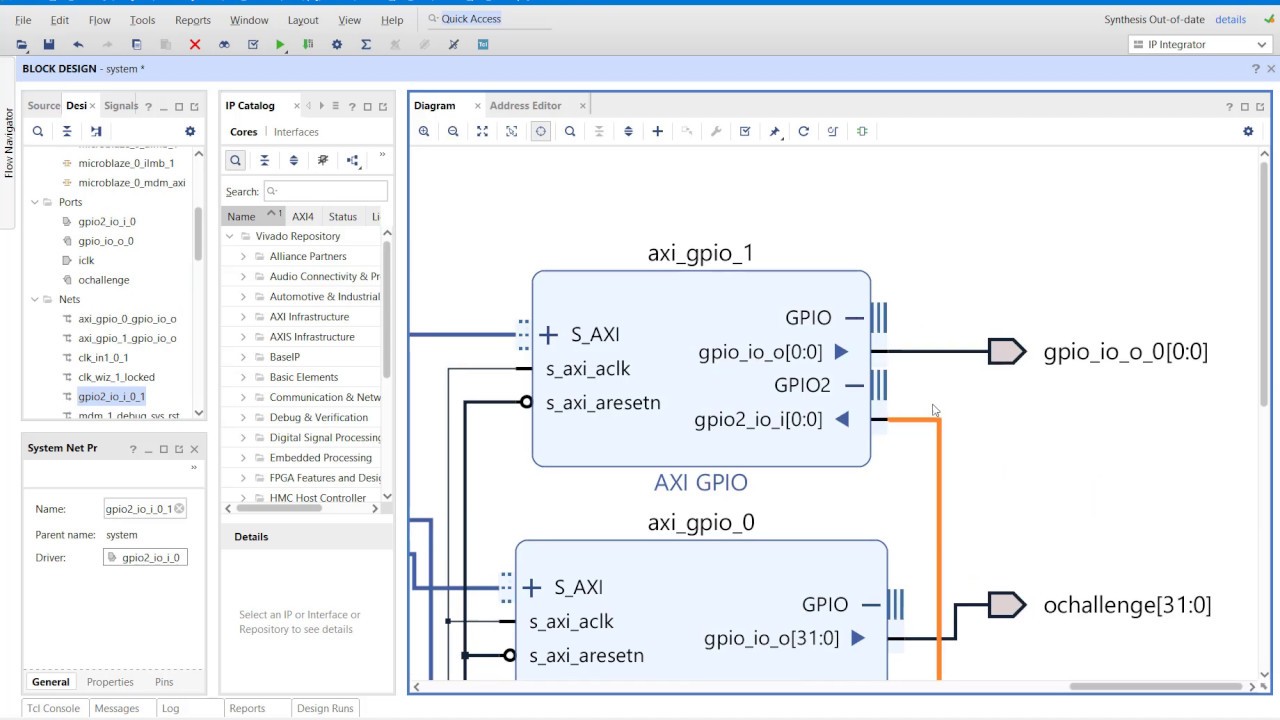Click search icon in Design panel toolbar

[x=38, y=131]
